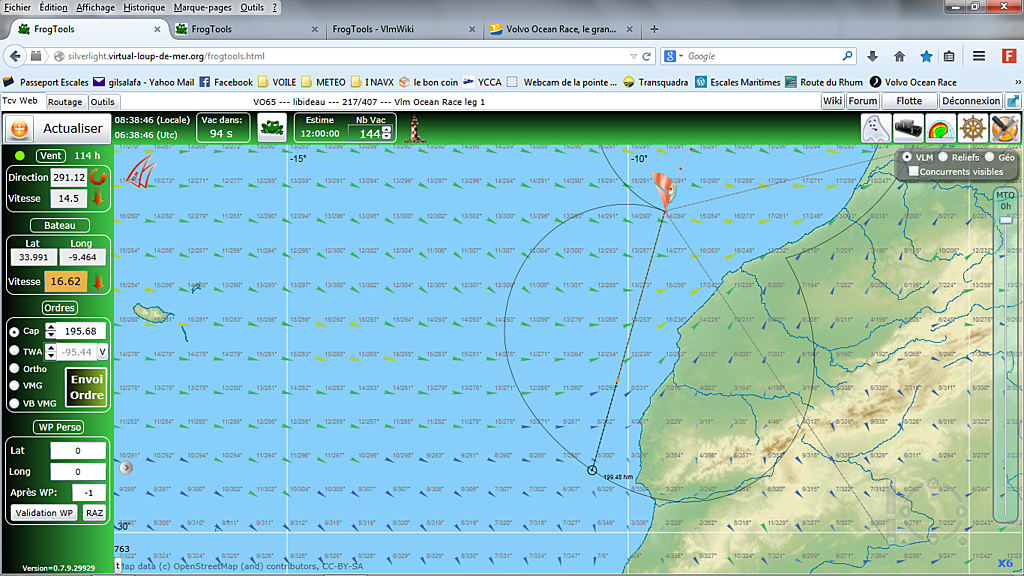
Task: Open the Historique menu
Action: point(144,7)
